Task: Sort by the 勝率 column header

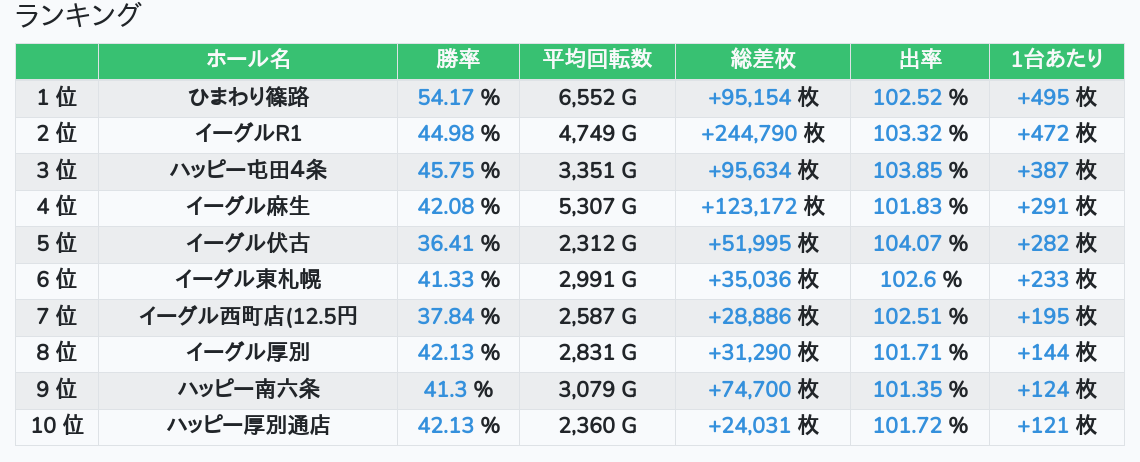Action: (x=458, y=60)
